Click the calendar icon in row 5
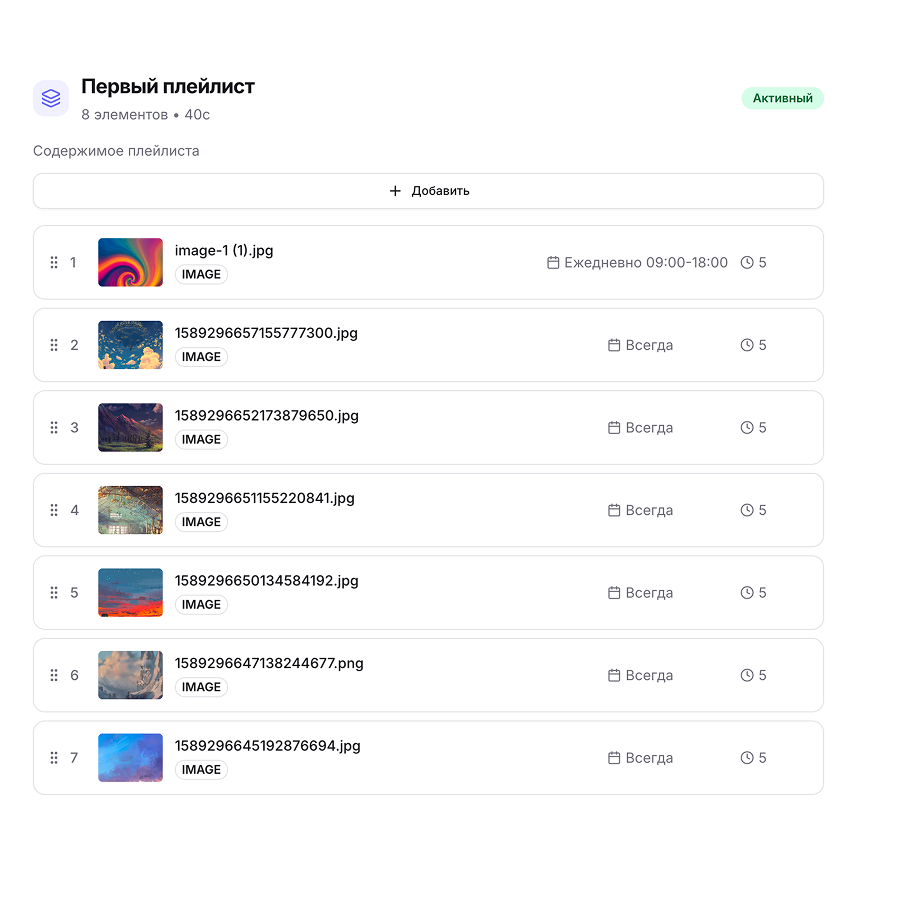The image size is (920, 920). tap(614, 593)
